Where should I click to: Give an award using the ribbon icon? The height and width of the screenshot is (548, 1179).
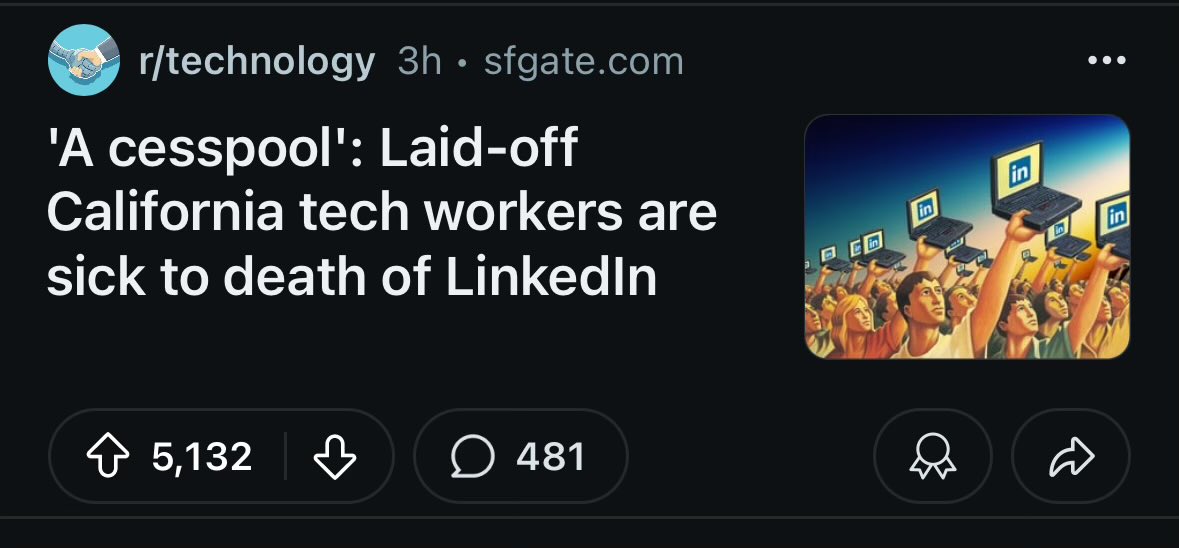point(932,457)
